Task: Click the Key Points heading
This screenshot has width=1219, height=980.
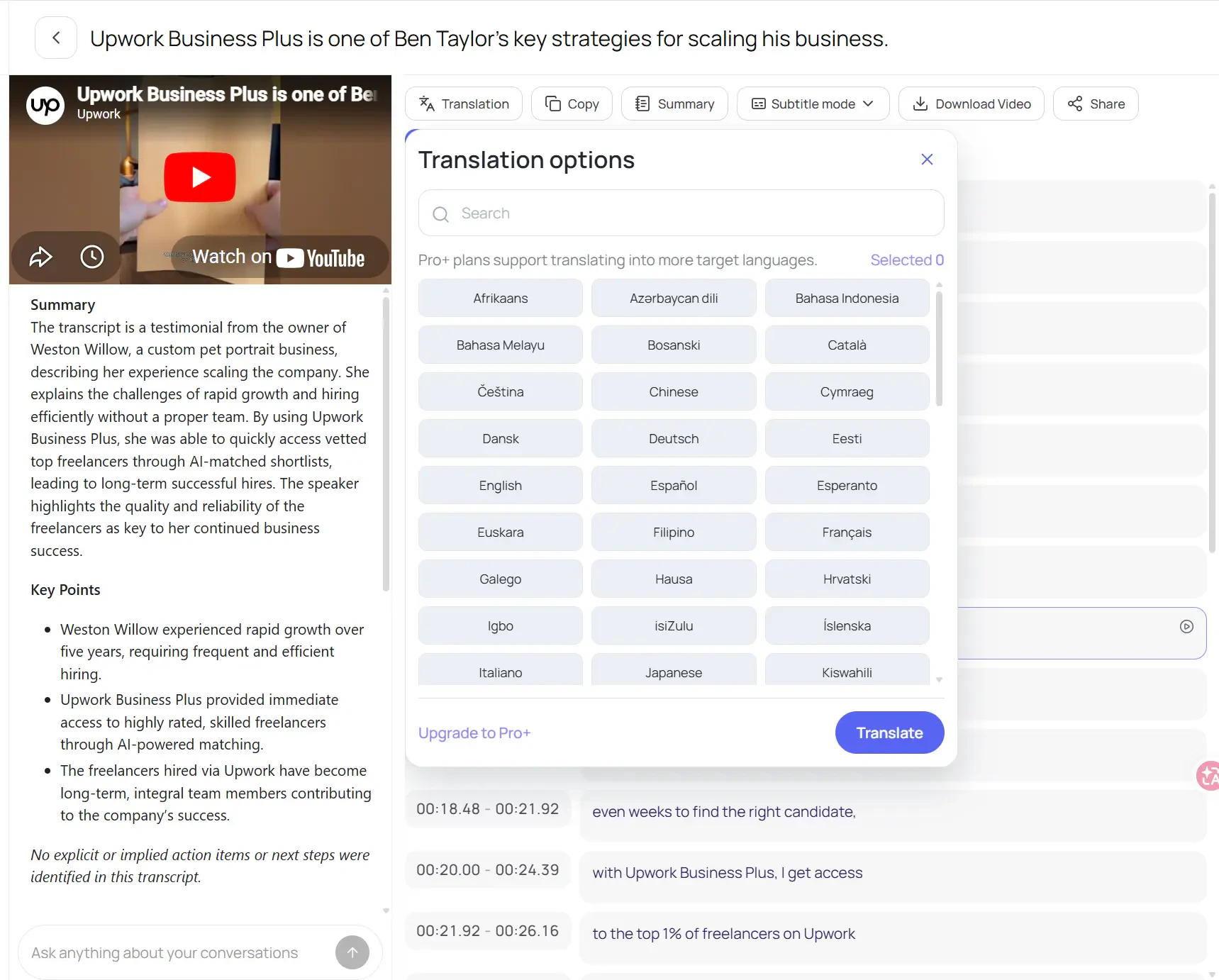Action: pos(65,590)
